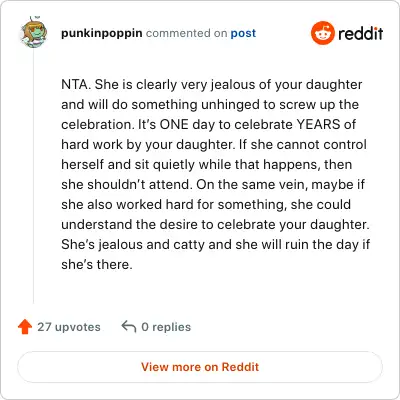400x400 pixels.
Task: Click the Reddit Snoo logo icon
Action: [x=322, y=33]
